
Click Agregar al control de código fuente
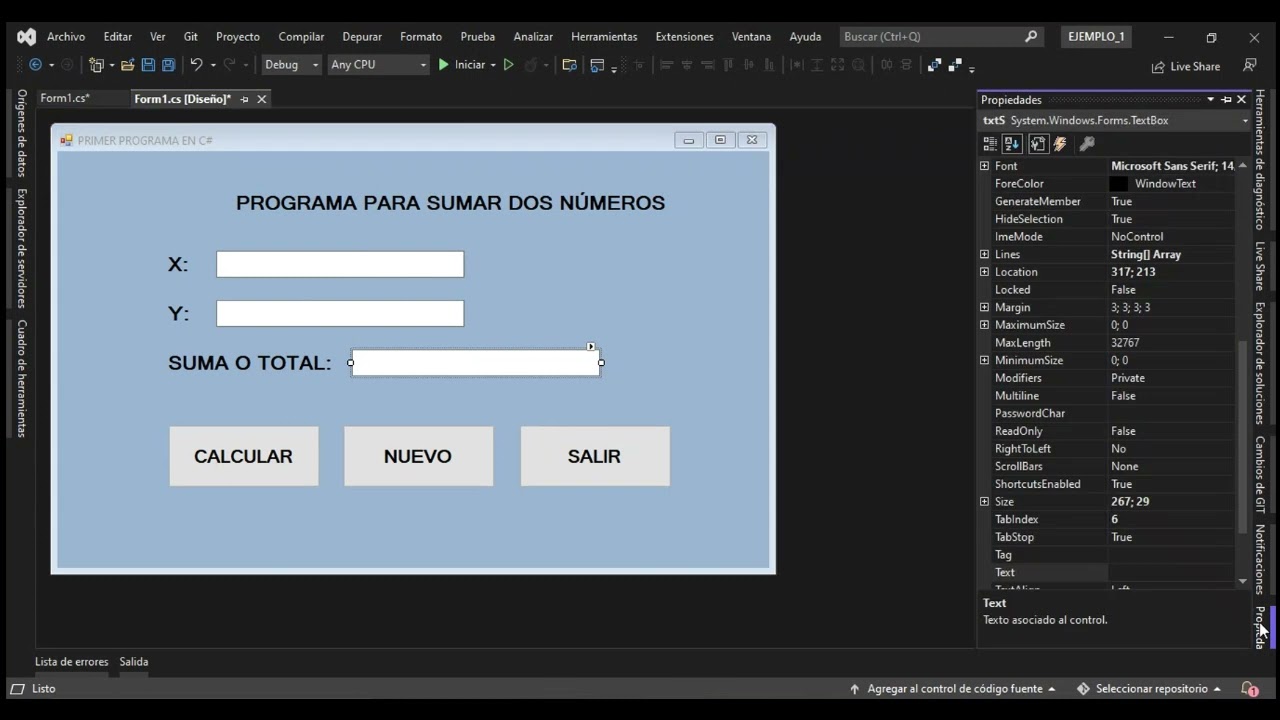953,689
